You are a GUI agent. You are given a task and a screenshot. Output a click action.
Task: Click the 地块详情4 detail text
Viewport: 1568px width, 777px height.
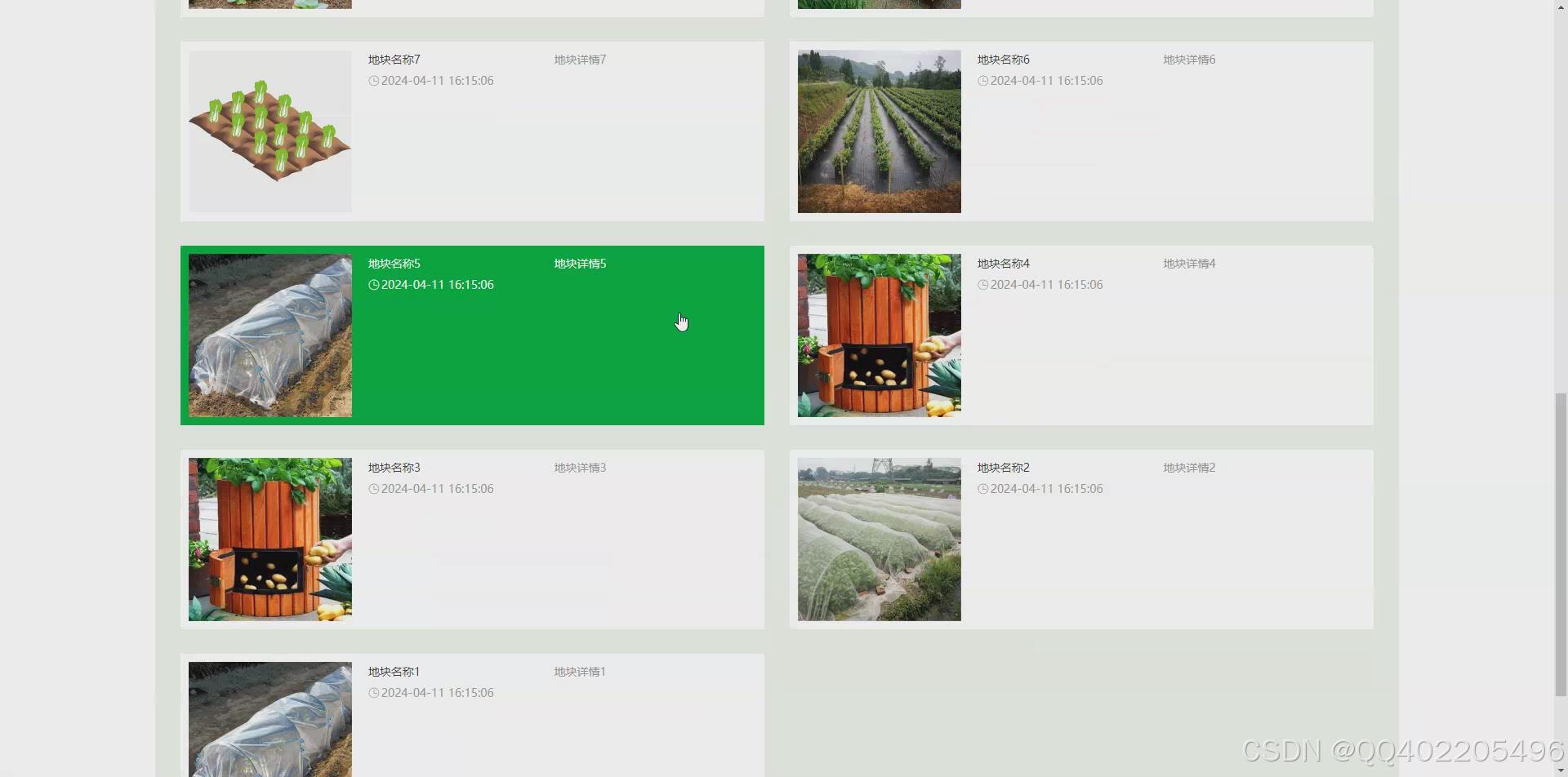1188,263
